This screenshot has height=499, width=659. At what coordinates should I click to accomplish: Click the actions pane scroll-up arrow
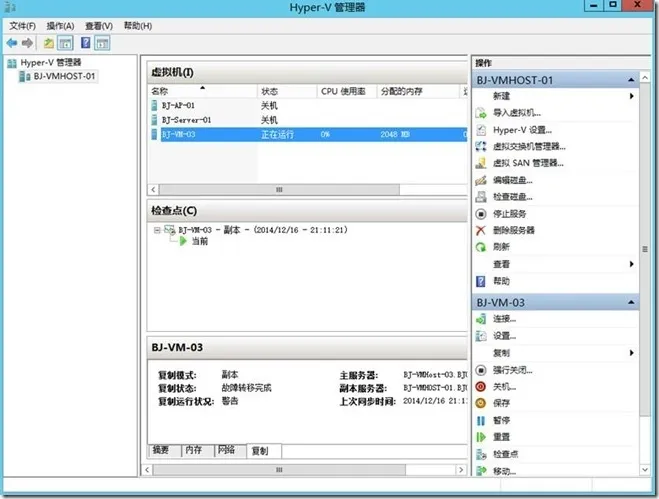[645, 77]
